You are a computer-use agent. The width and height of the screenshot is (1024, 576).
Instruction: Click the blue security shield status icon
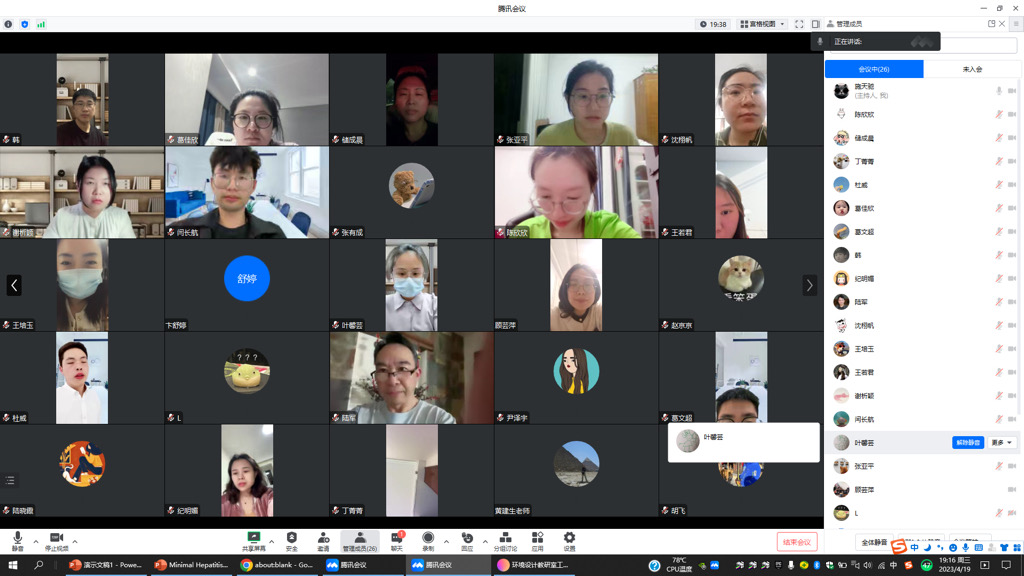point(25,24)
